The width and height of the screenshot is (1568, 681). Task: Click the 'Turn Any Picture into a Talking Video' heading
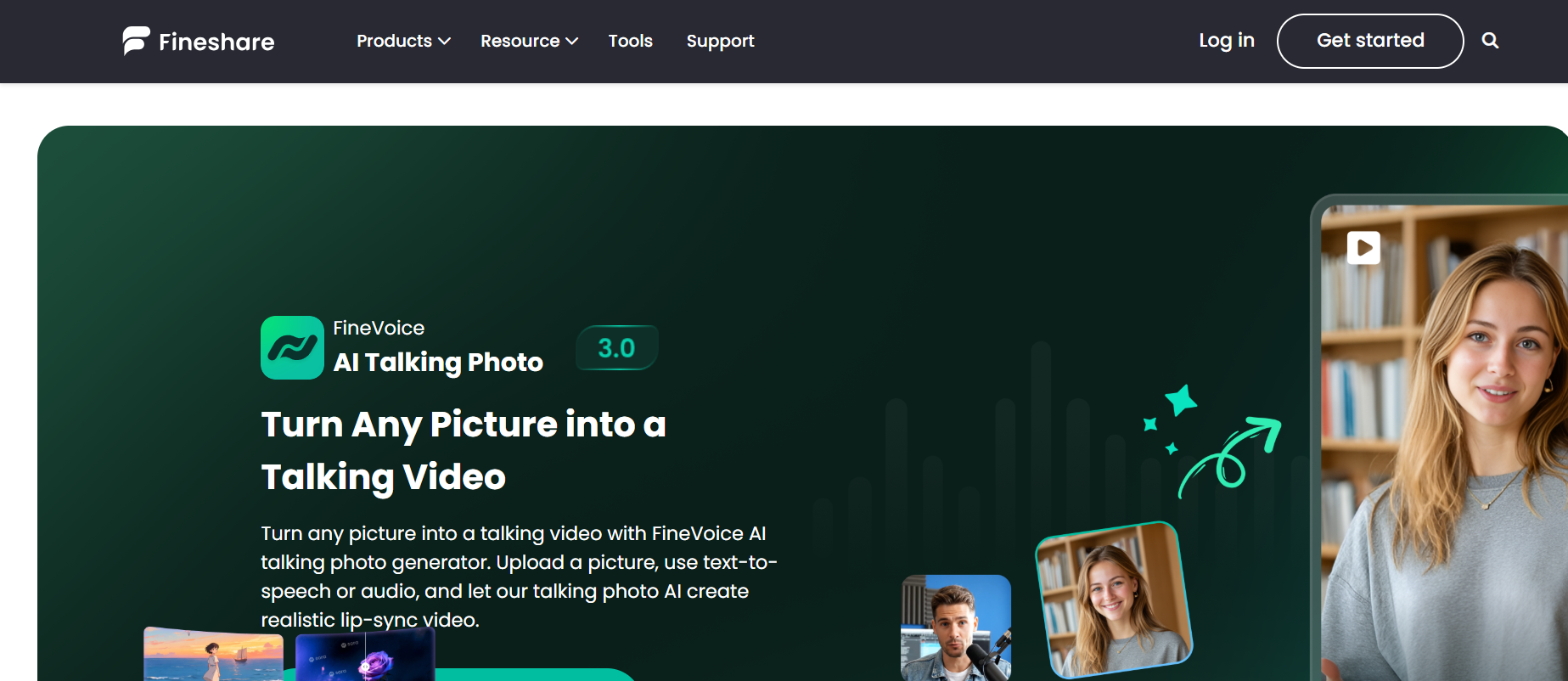(464, 450)
